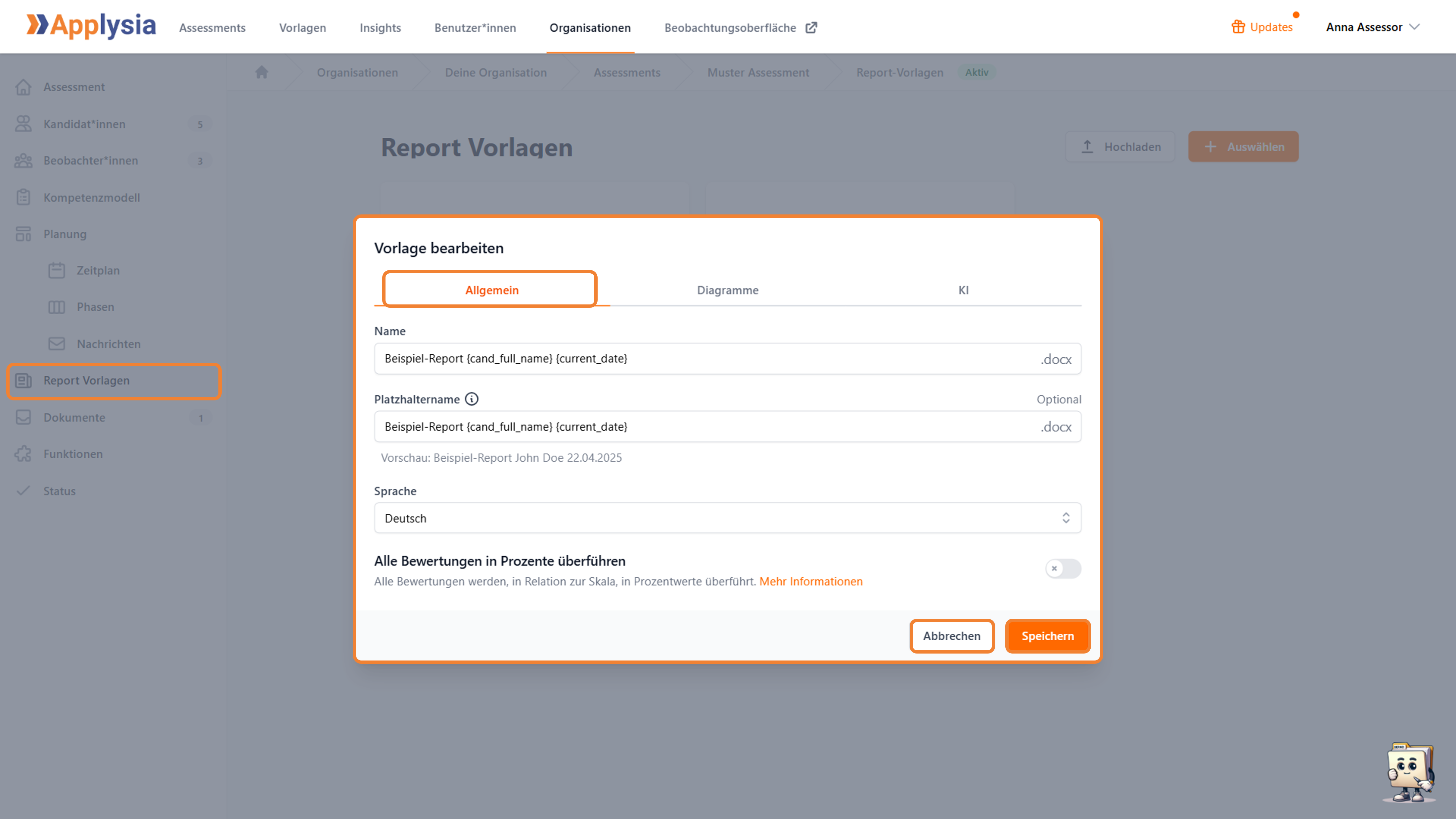Viewport: 1456px width, 819px height.
Task: Click the Platzhaltername info icon
Action: tap(472, 399)
